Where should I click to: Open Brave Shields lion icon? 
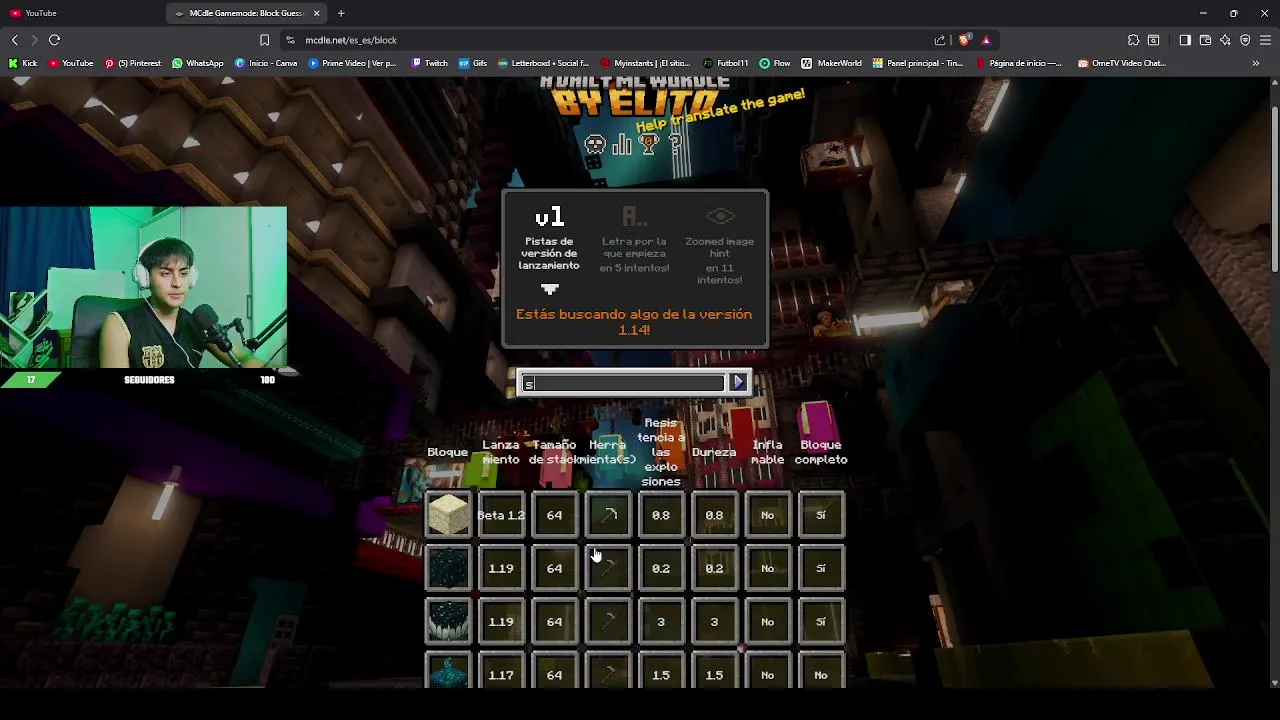(x=964, y=40)
